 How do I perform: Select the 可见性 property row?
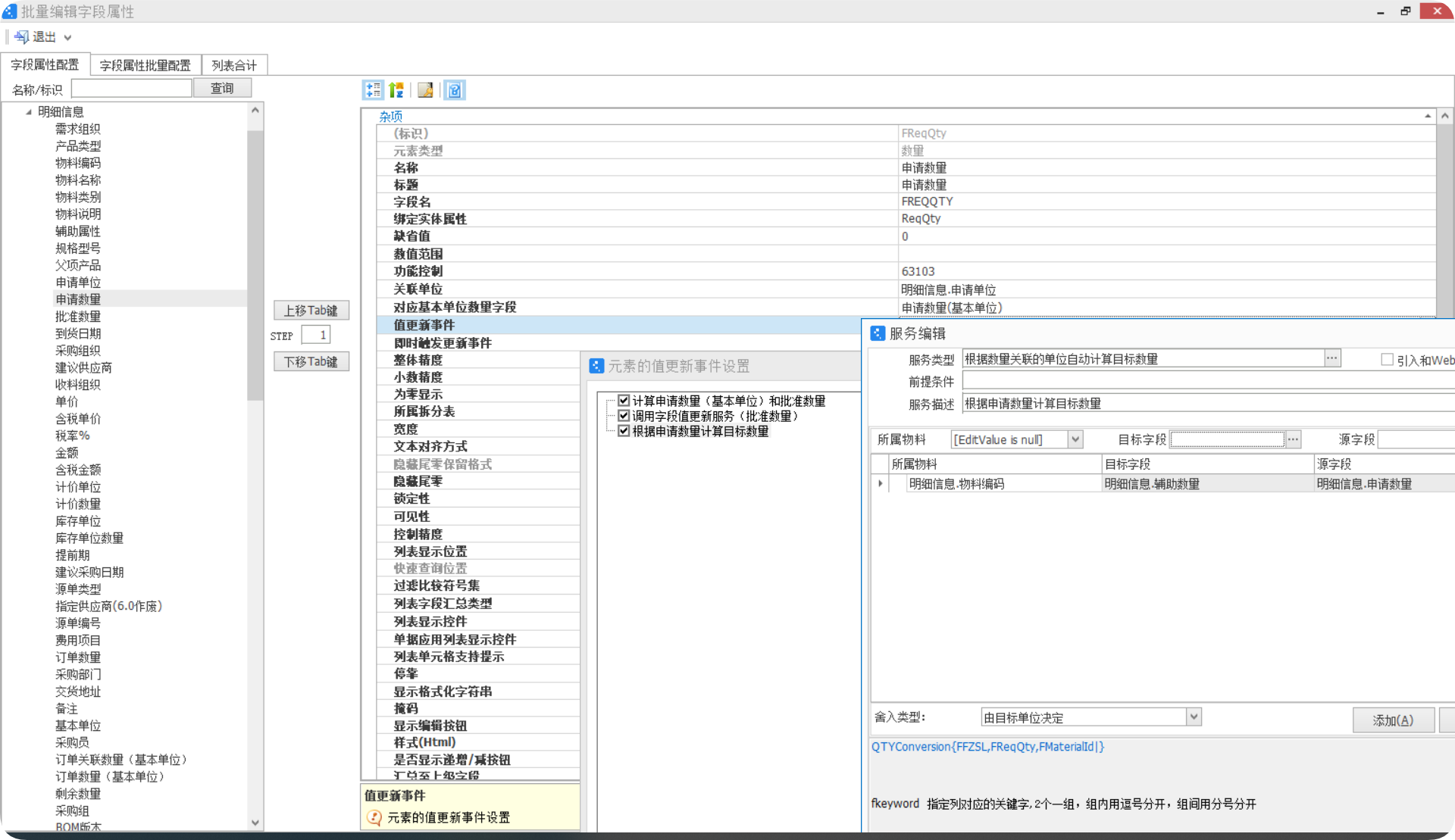point(478,517)
